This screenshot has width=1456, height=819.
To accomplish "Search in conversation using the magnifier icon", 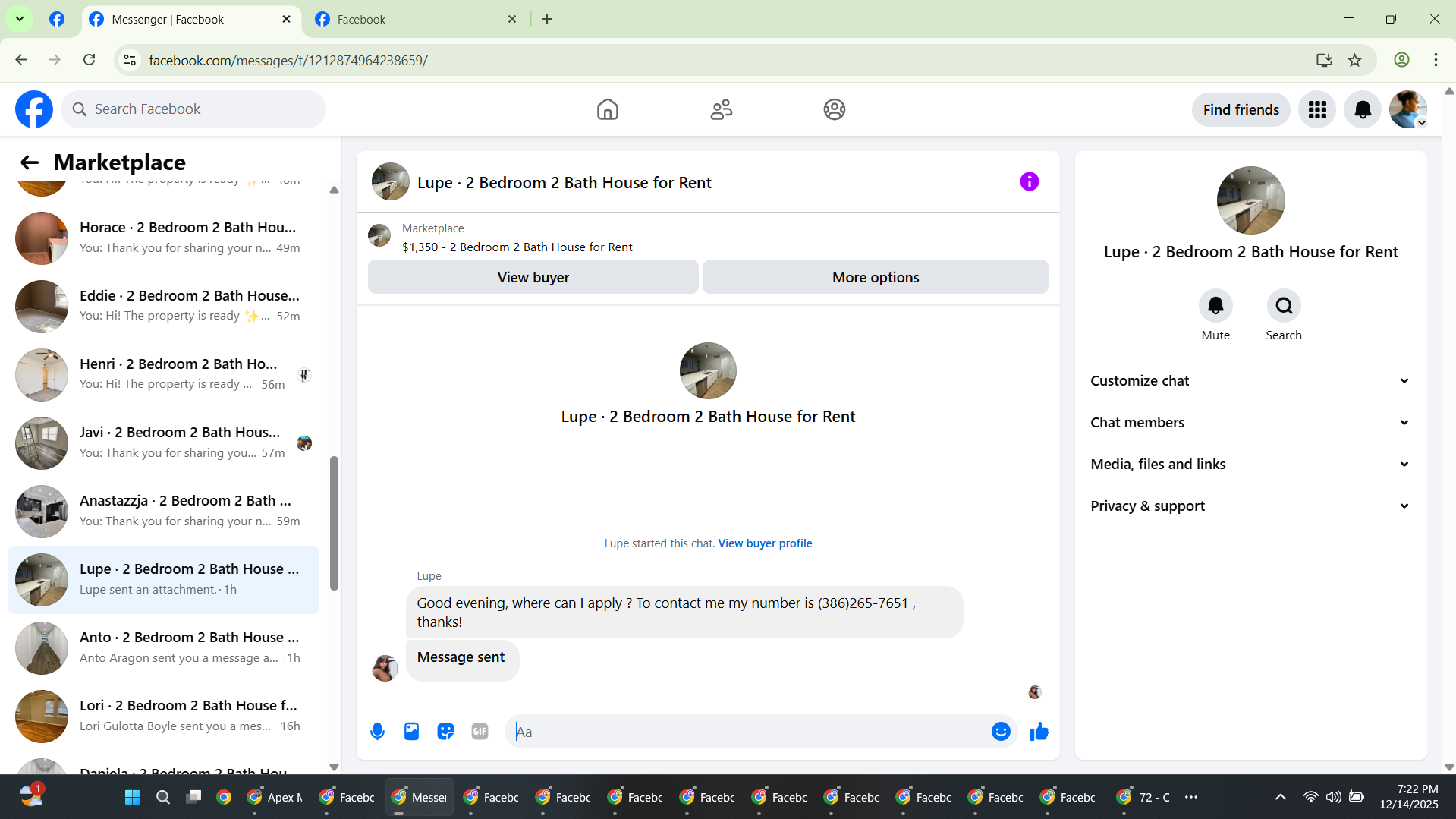I will [1284, 306].
